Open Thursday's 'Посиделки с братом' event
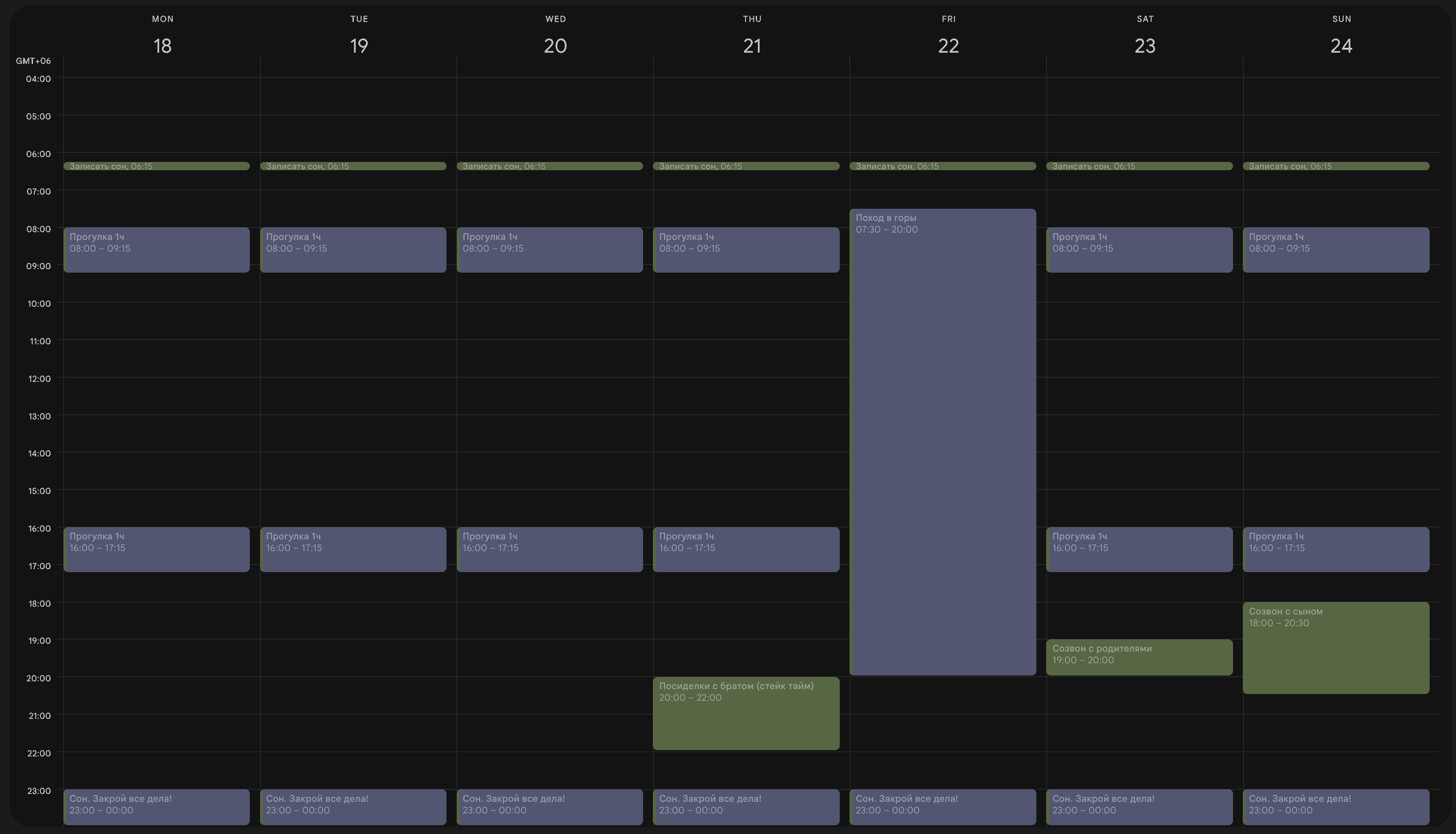The height and width of the screenshot is (834, 1456). 746,713
